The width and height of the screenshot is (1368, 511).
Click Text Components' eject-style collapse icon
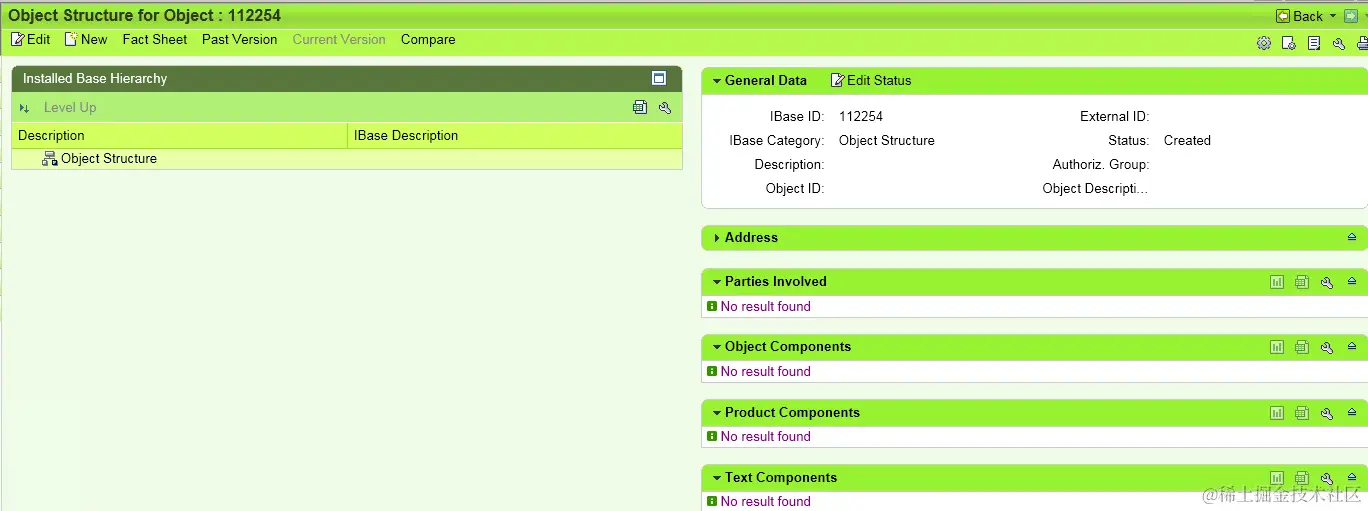[x=1352, y=477]
